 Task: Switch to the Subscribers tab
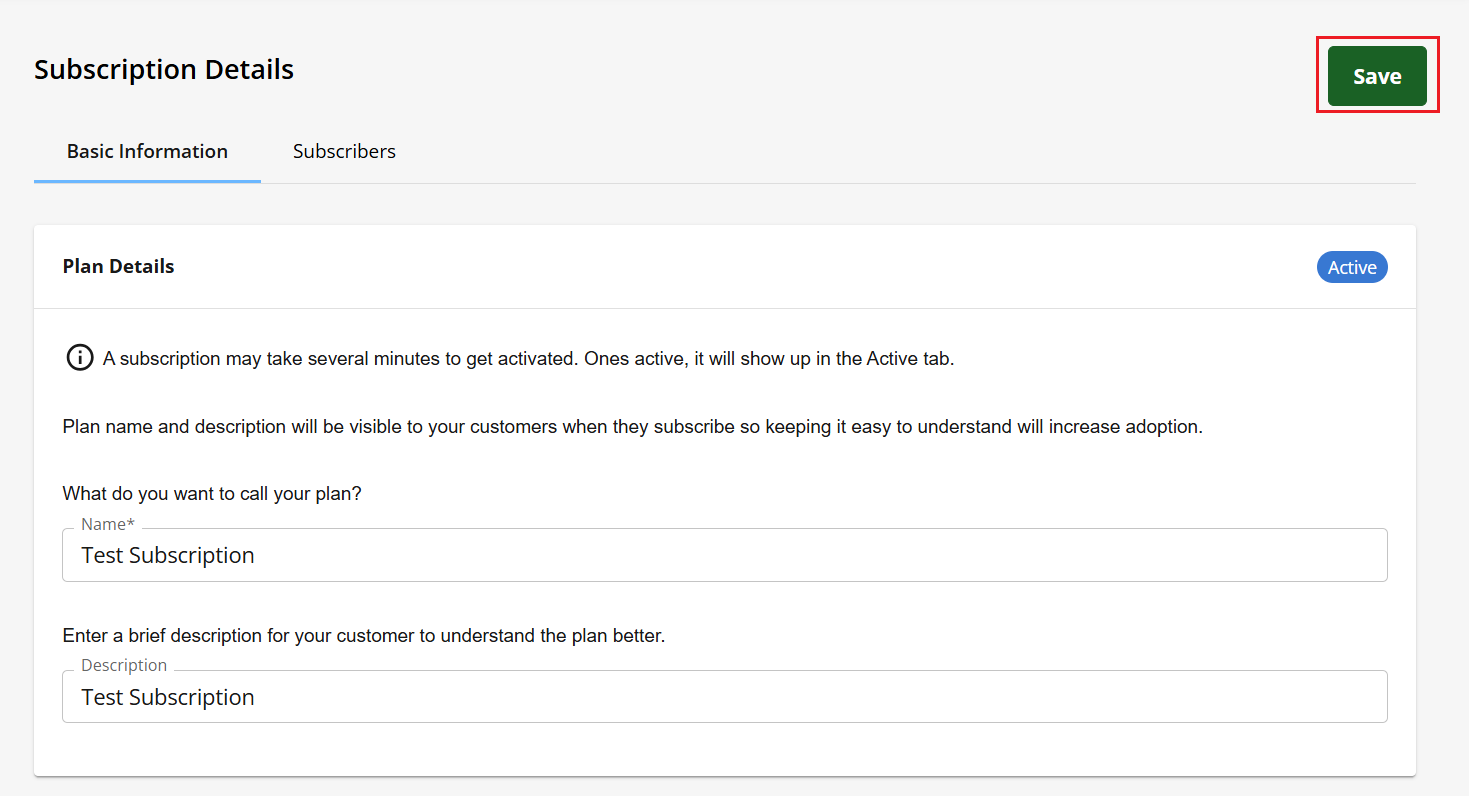pos(344,152)
